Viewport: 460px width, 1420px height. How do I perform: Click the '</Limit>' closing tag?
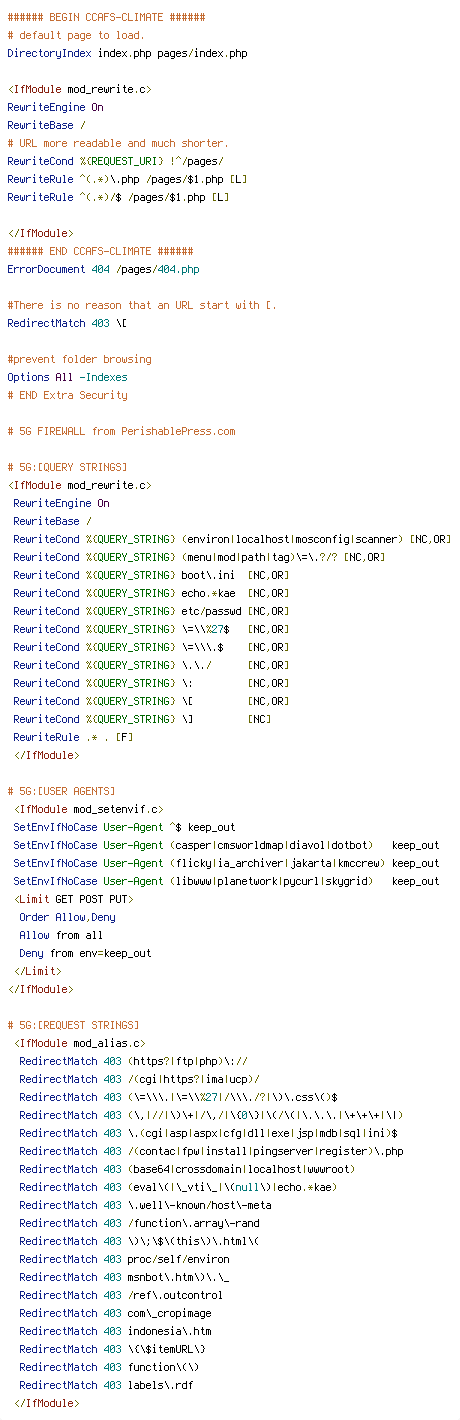[x=37, y=971]
